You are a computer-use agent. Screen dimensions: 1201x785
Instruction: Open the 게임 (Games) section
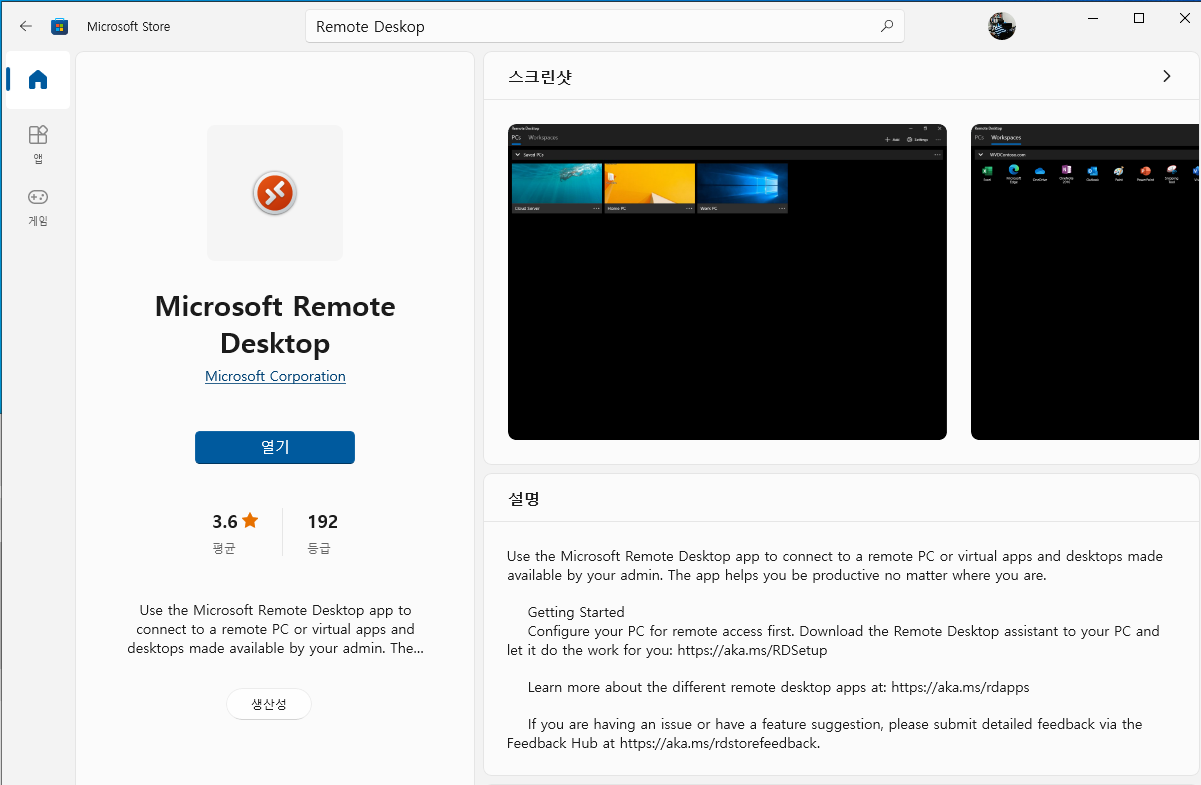click(x=38, y=207)
